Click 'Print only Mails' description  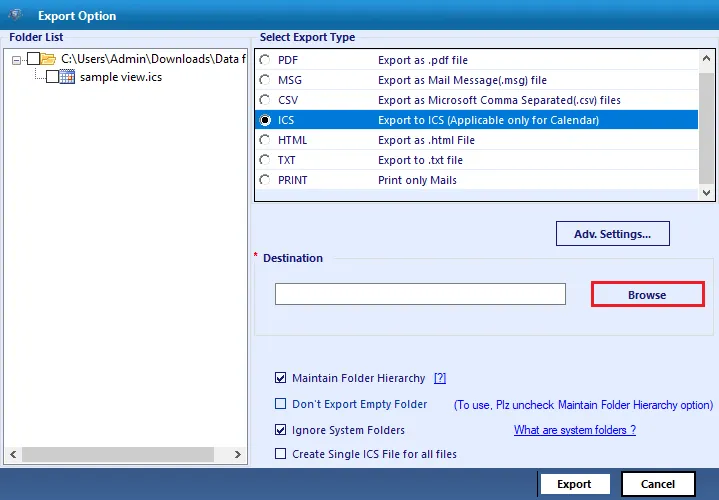pyautogui.click(x=417, y=180)
